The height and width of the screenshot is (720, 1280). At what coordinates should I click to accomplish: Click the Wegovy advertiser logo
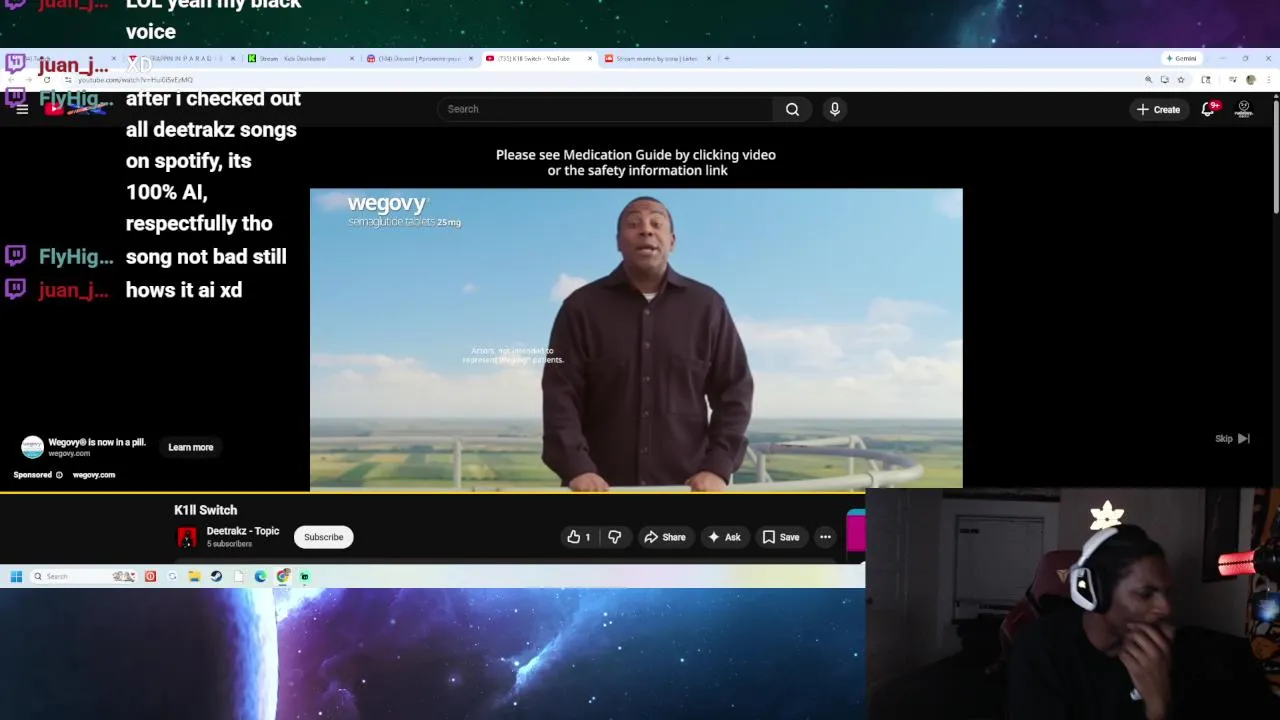pyautogui.click(x=32, y=447)
